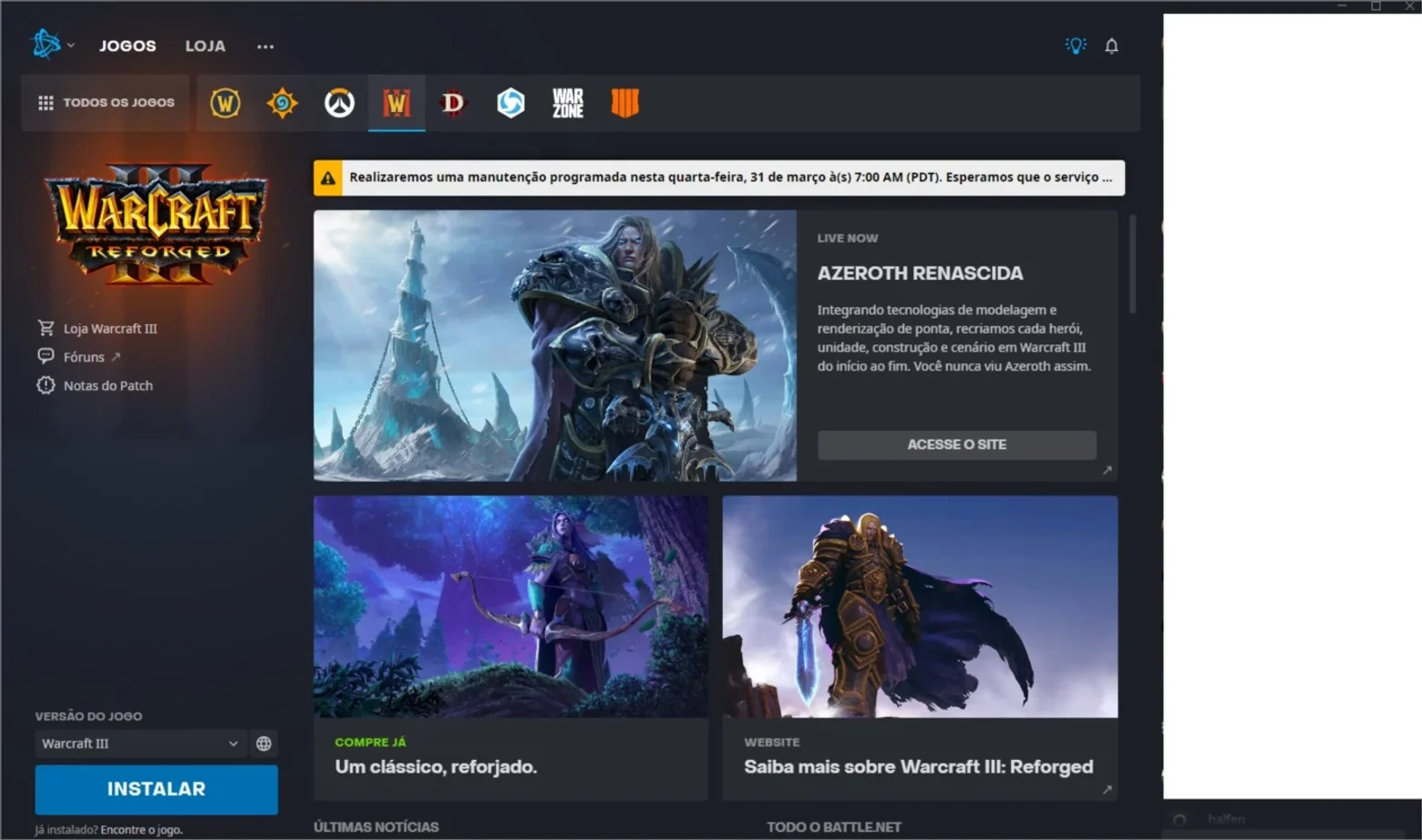Viewport: 1422px width, 840px height.
Task: Open the Um clássico, reforjado card title
Action: [x=436, y=767]
